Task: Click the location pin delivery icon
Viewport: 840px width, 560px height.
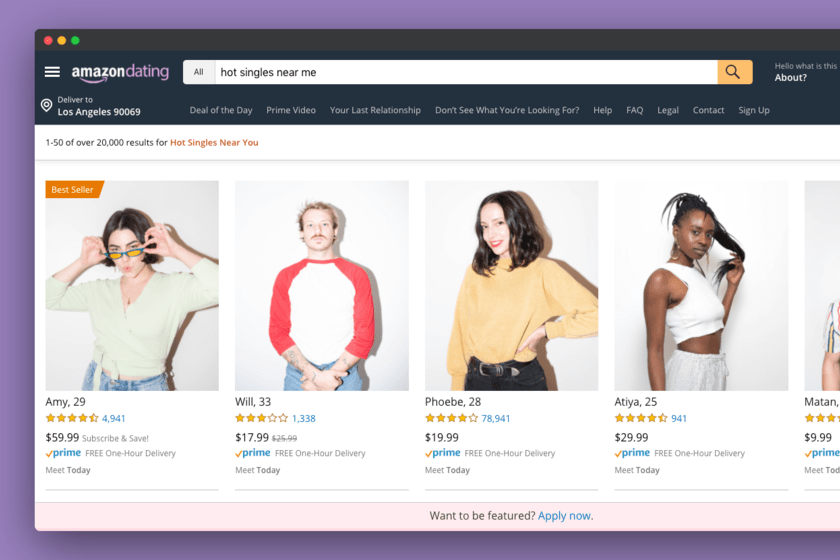Action: (47, 105)
